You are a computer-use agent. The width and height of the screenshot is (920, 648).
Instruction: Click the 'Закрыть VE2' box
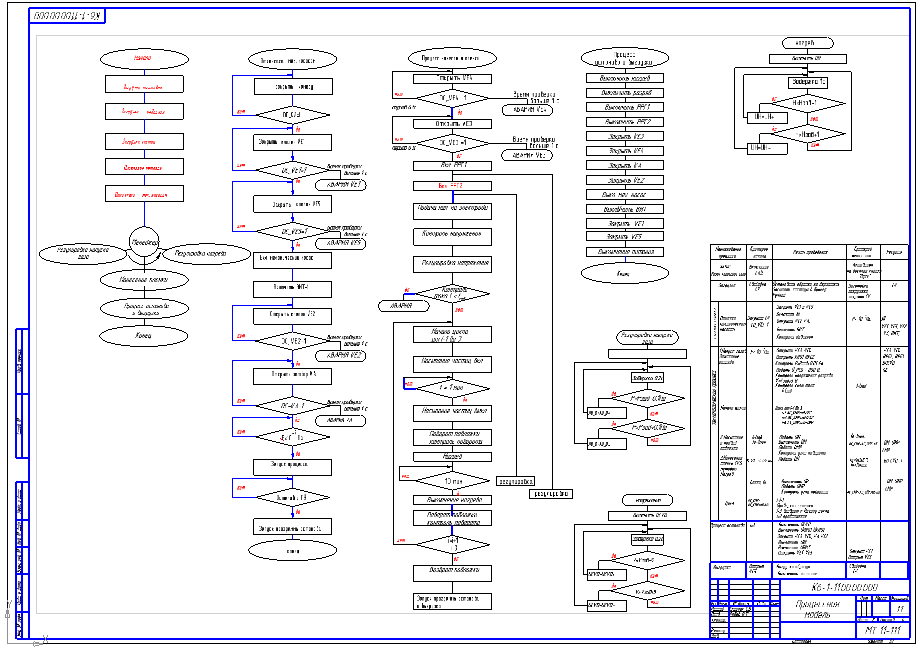click(625, 180)
